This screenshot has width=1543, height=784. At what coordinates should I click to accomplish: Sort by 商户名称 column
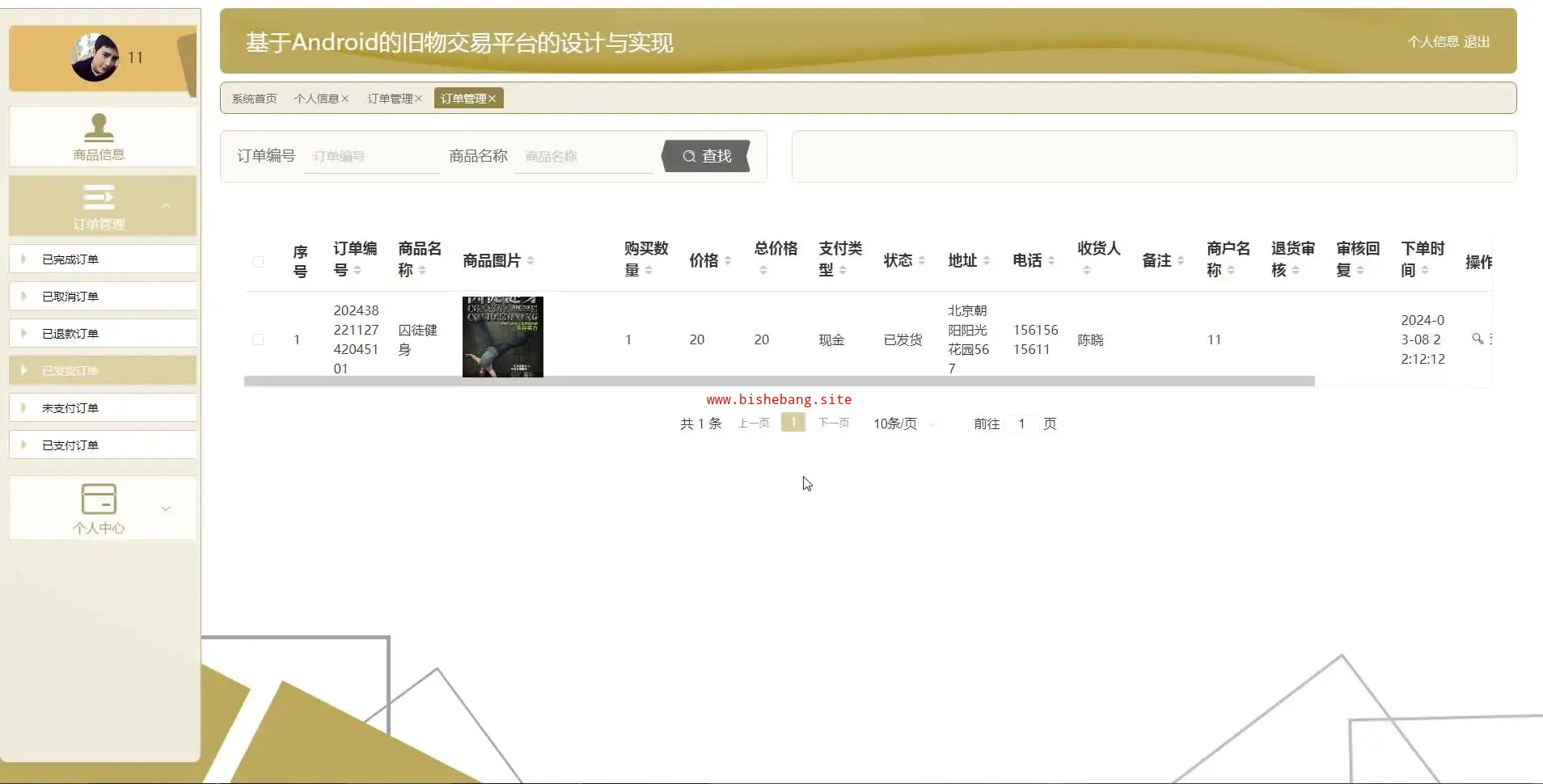1231,270
